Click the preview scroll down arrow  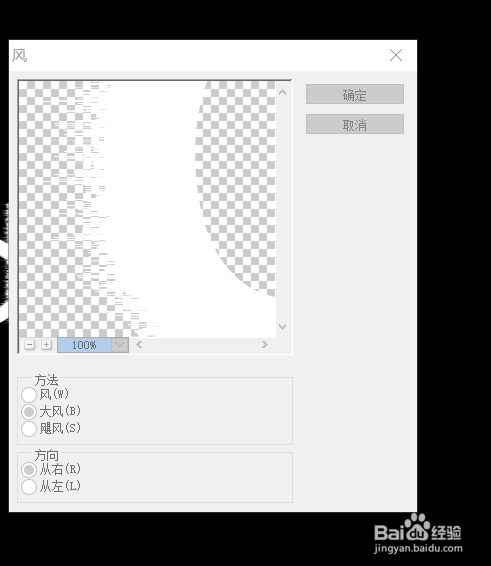point(283,327)
